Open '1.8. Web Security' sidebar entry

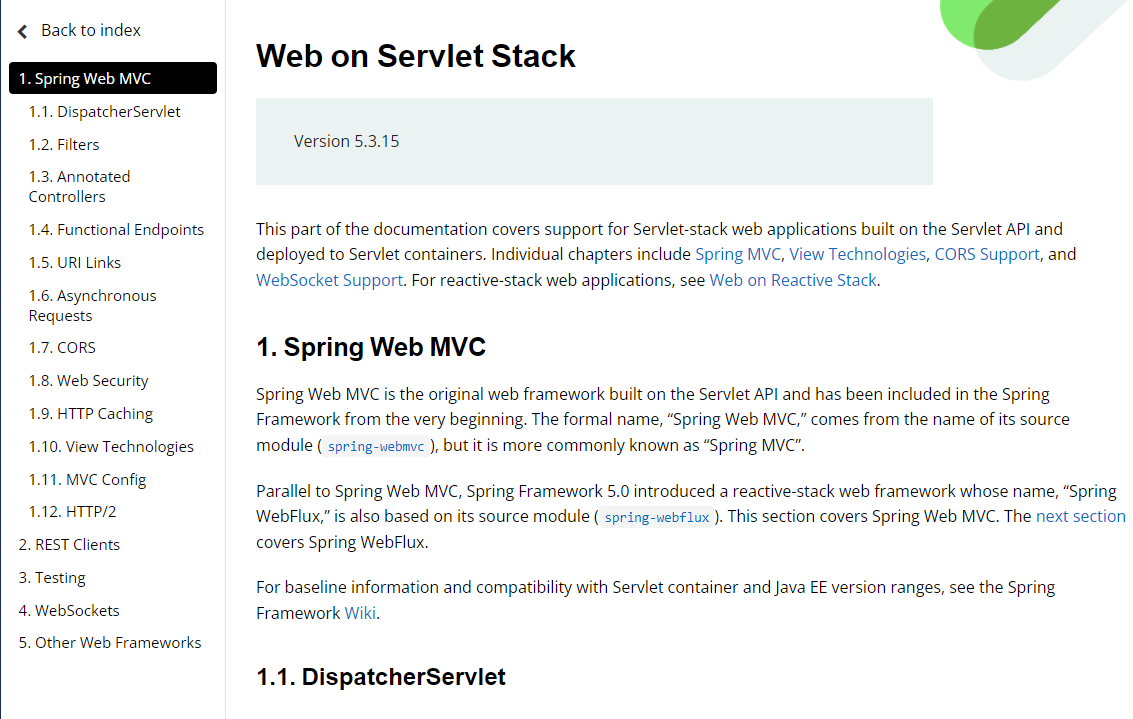pos(88,381)
